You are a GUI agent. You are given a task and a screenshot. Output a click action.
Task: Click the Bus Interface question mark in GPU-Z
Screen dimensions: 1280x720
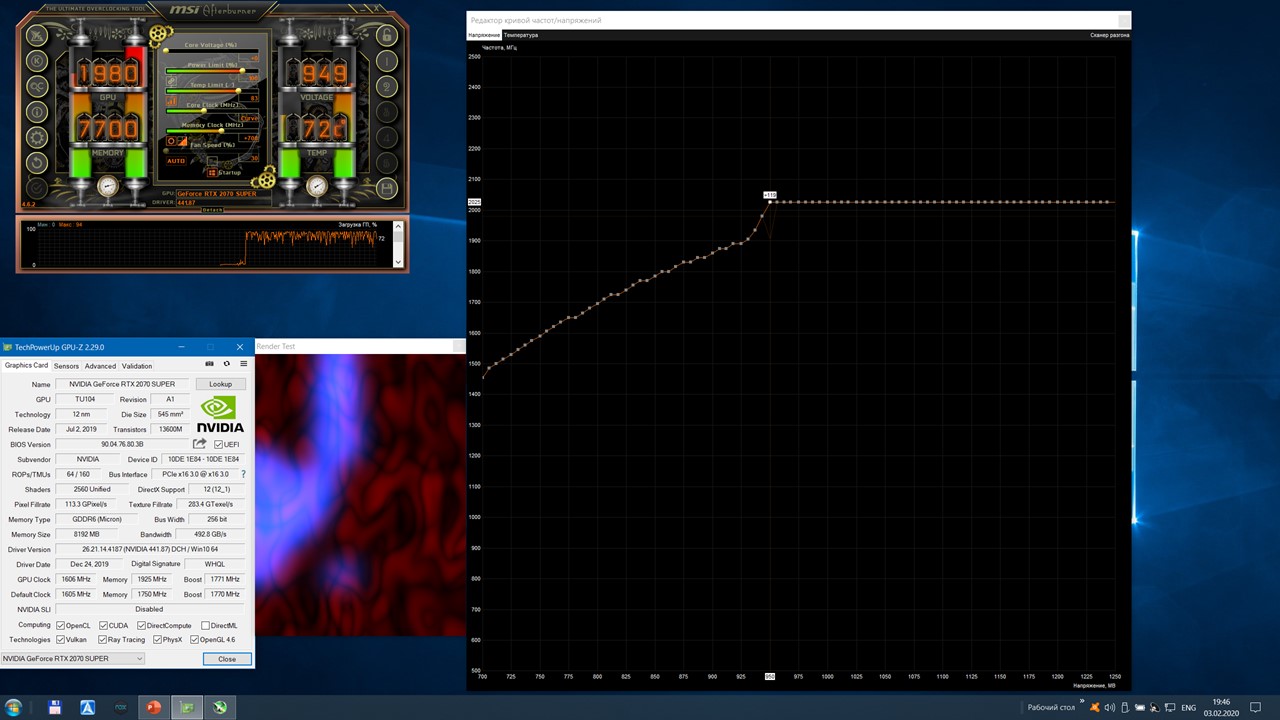(x=243, y=474)
